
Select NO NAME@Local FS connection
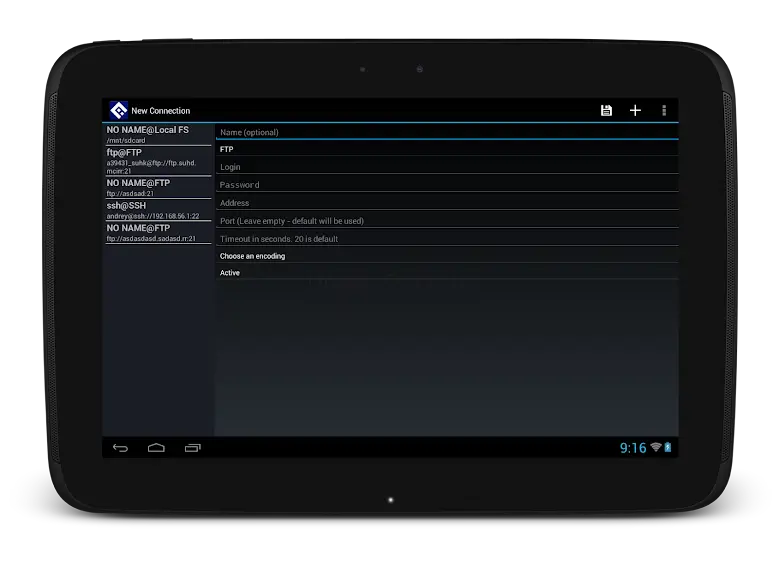pyautogui.click(x=158, y=135)
